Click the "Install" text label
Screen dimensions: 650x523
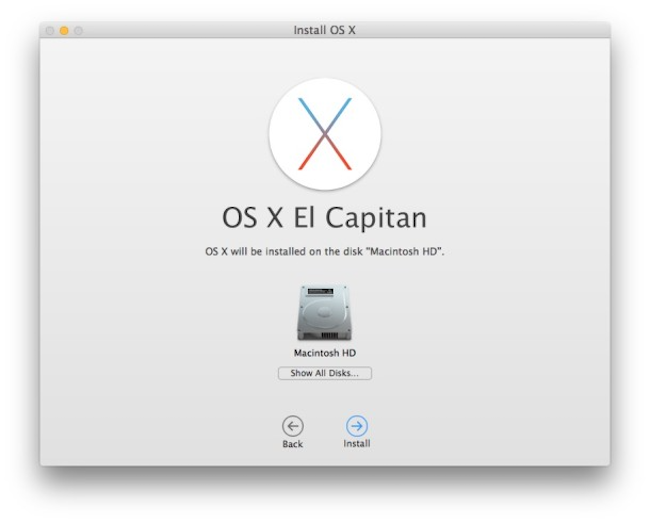tap(356, 444)
